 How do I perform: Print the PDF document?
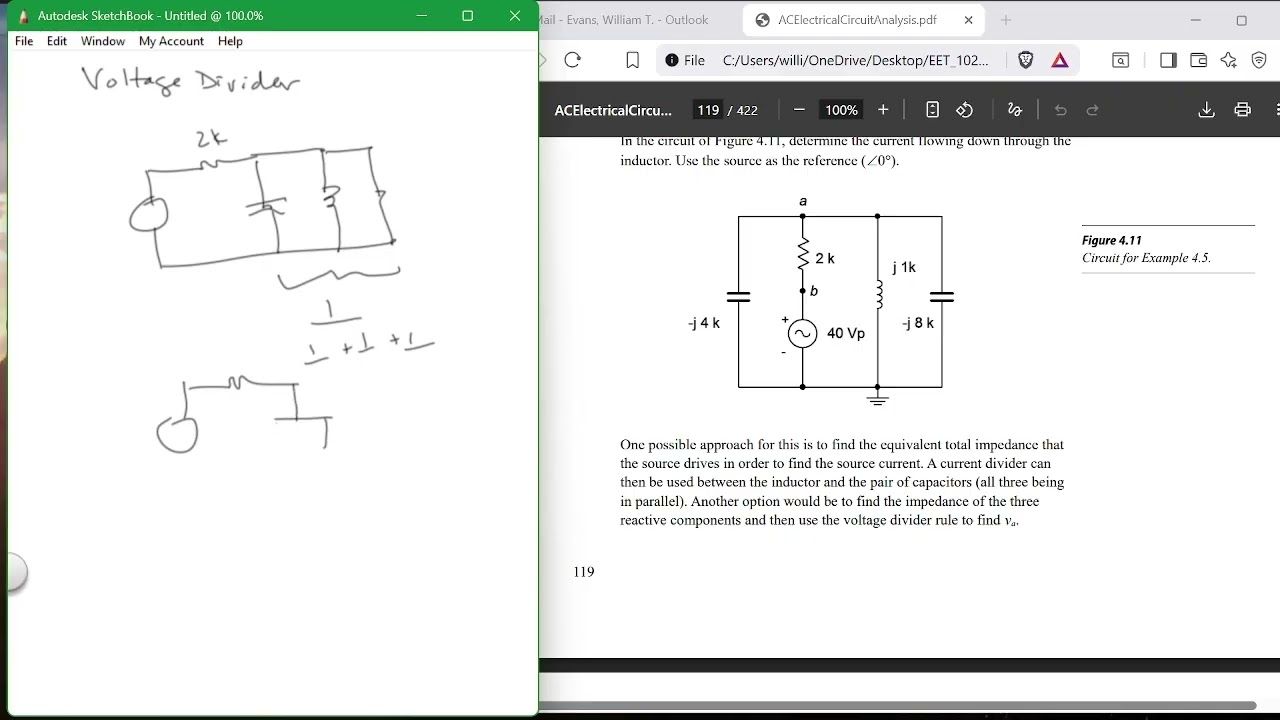pos(1242,110)
